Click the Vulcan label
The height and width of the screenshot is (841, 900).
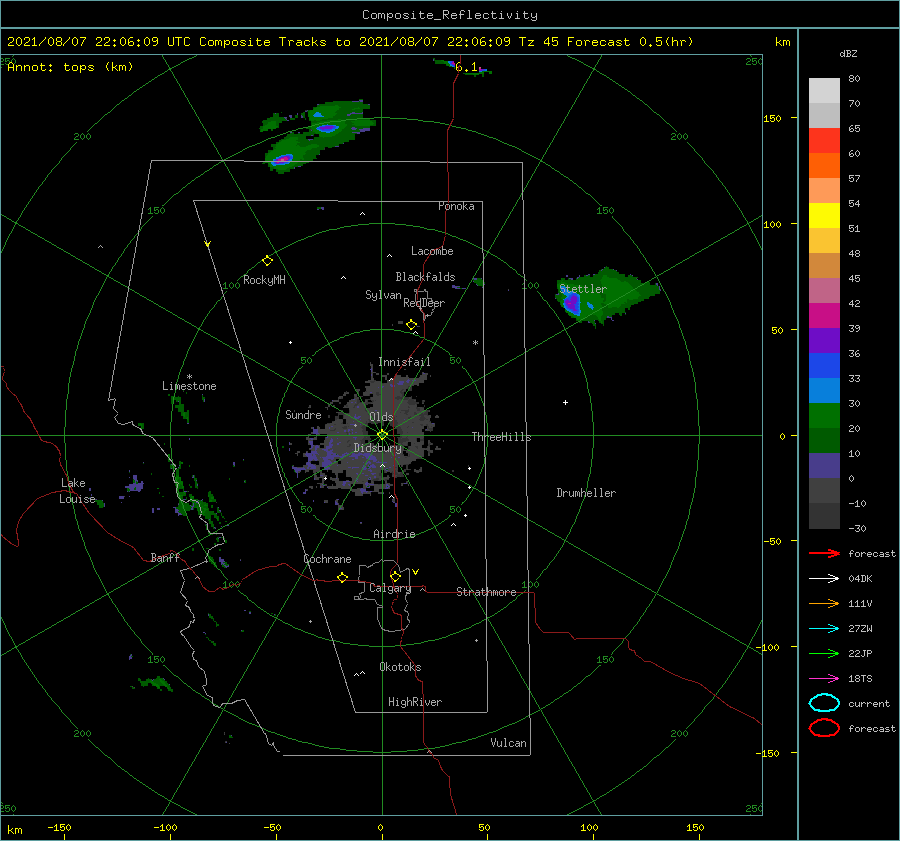(508, 743)
